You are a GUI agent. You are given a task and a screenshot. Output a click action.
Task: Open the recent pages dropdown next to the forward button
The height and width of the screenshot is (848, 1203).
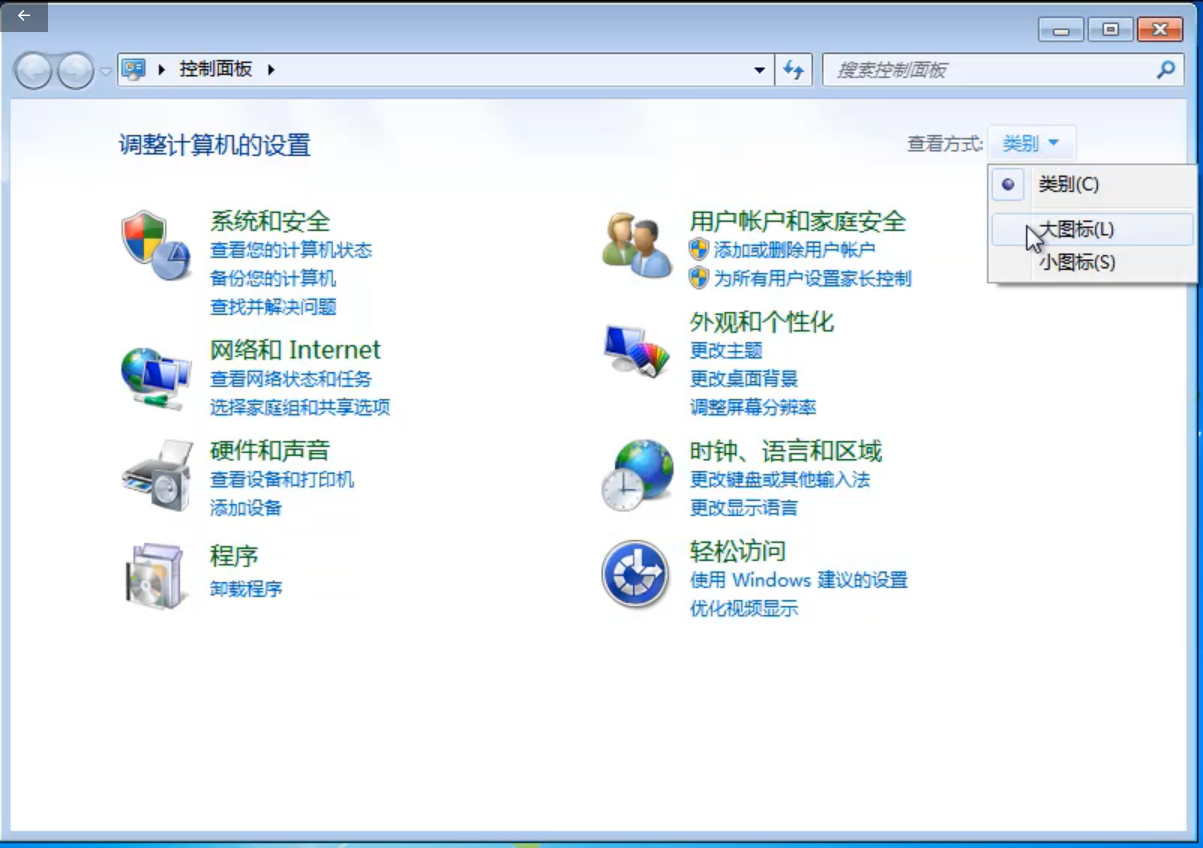click(x=105, y=71)
